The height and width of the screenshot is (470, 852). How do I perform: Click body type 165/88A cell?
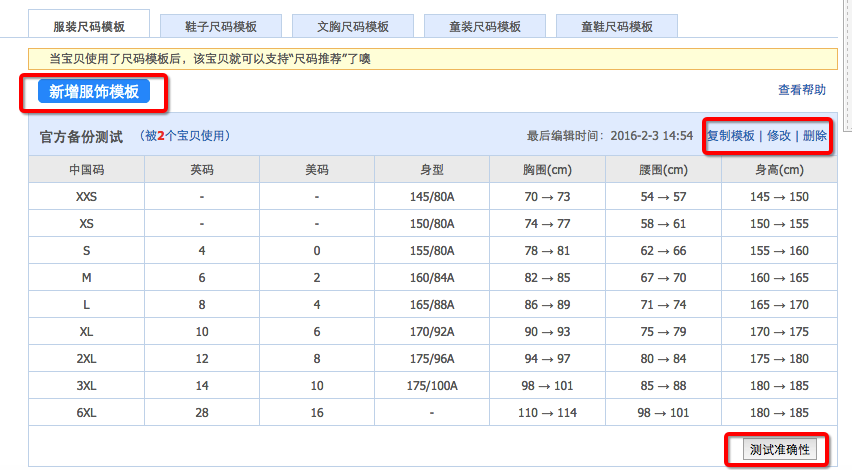(432, 304)
